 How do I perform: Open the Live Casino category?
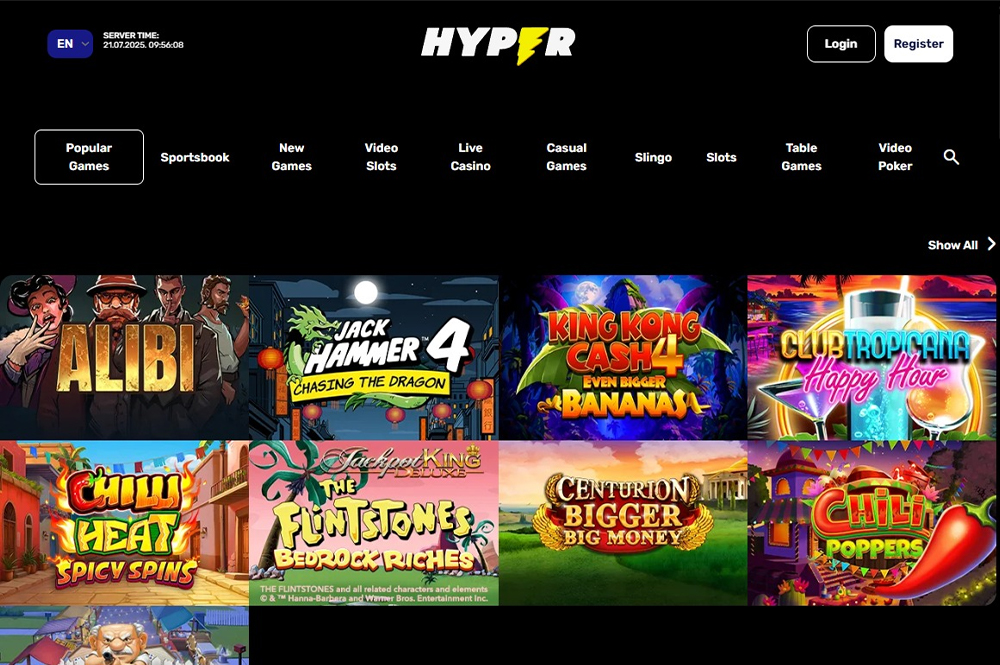(x=470, y=157)
